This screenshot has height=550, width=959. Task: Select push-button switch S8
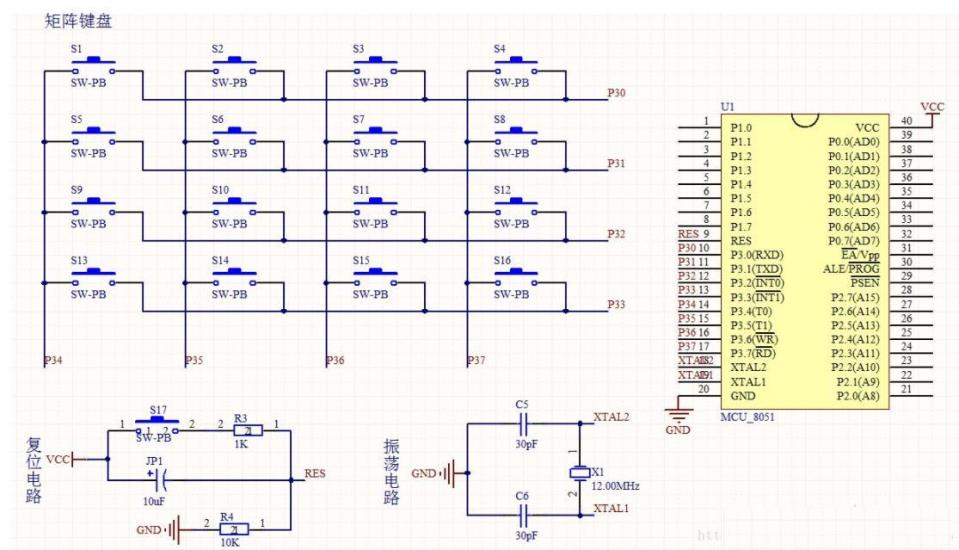(516, 137)
